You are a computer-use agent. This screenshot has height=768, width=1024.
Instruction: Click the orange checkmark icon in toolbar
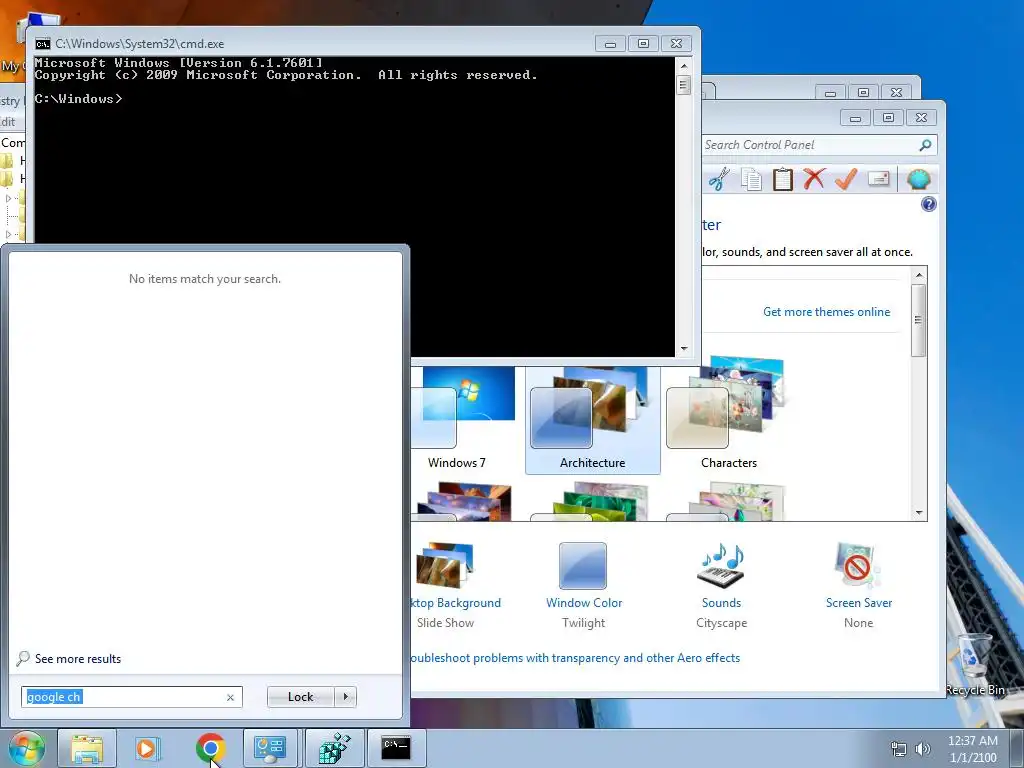(846, 178)
